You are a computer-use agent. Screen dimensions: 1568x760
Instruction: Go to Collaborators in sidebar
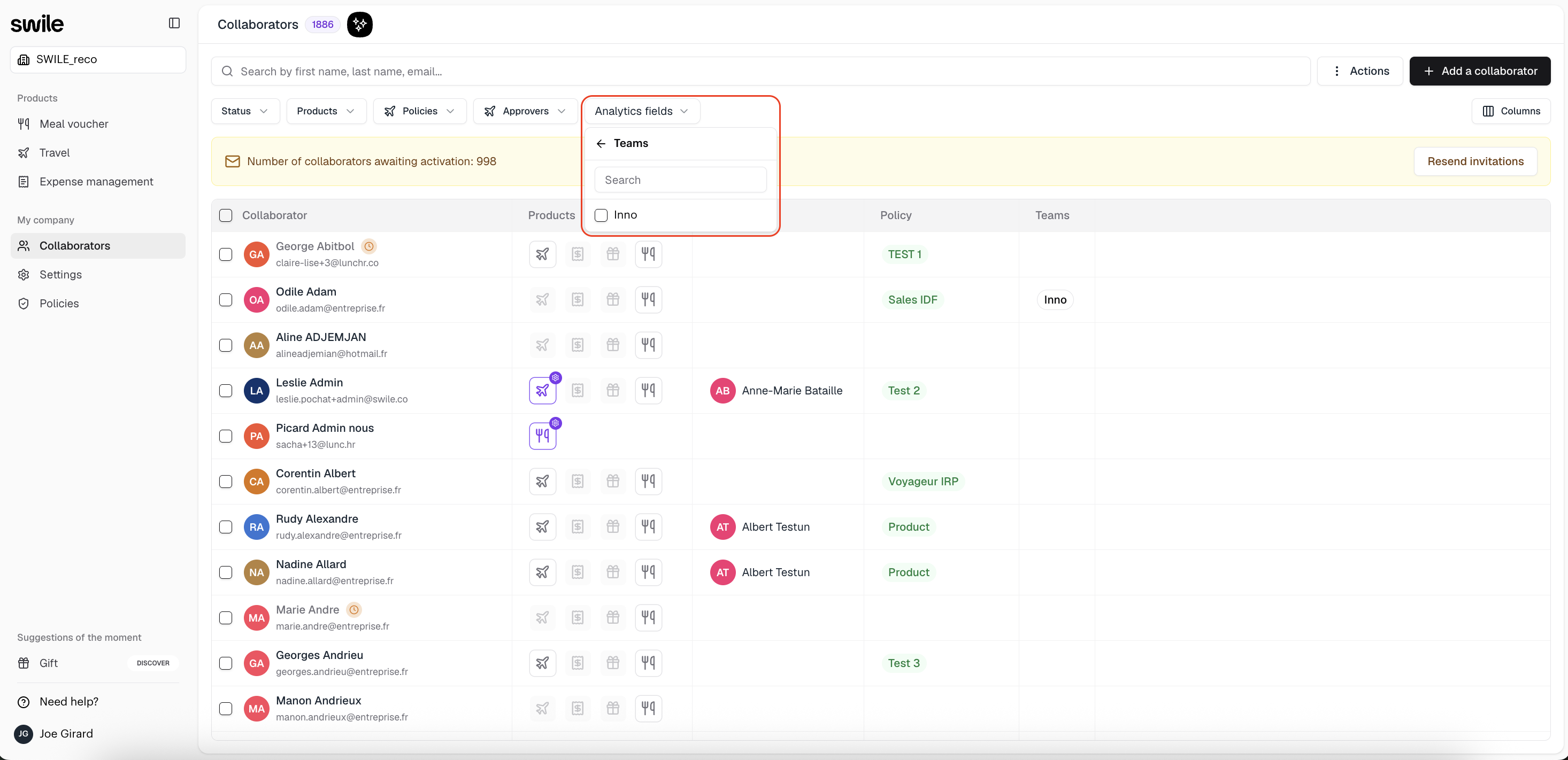(98, 246)
